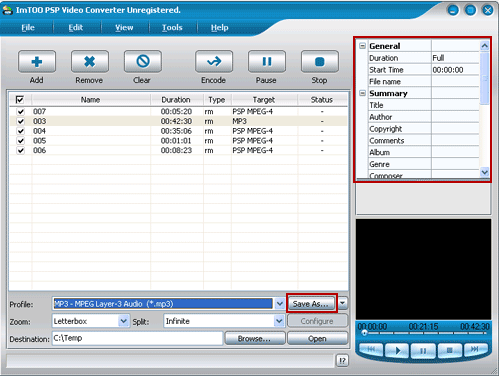Click Browse... to choose destination
Viewport: 499px width, 376px height.
click(255, 339)
